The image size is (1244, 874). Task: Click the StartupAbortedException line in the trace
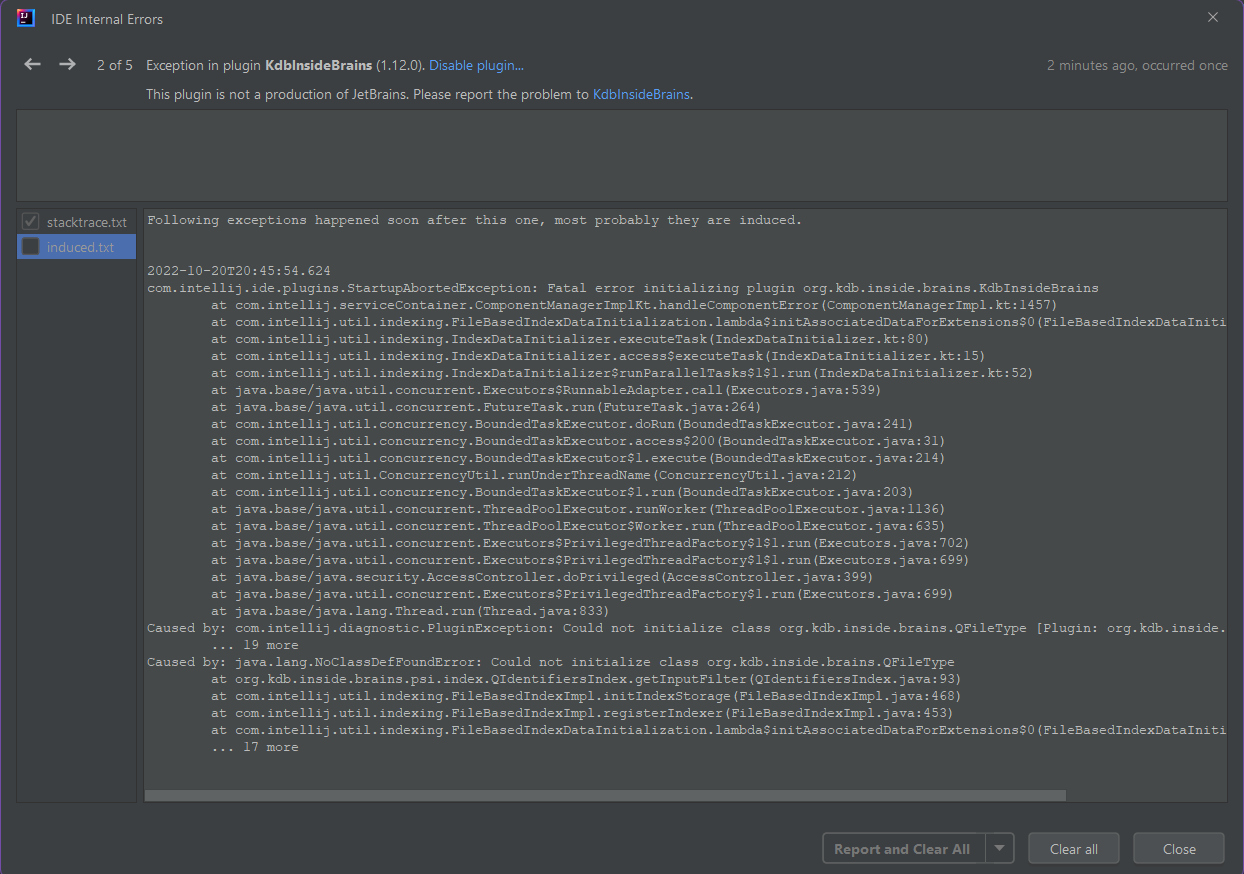pos(622,288)
